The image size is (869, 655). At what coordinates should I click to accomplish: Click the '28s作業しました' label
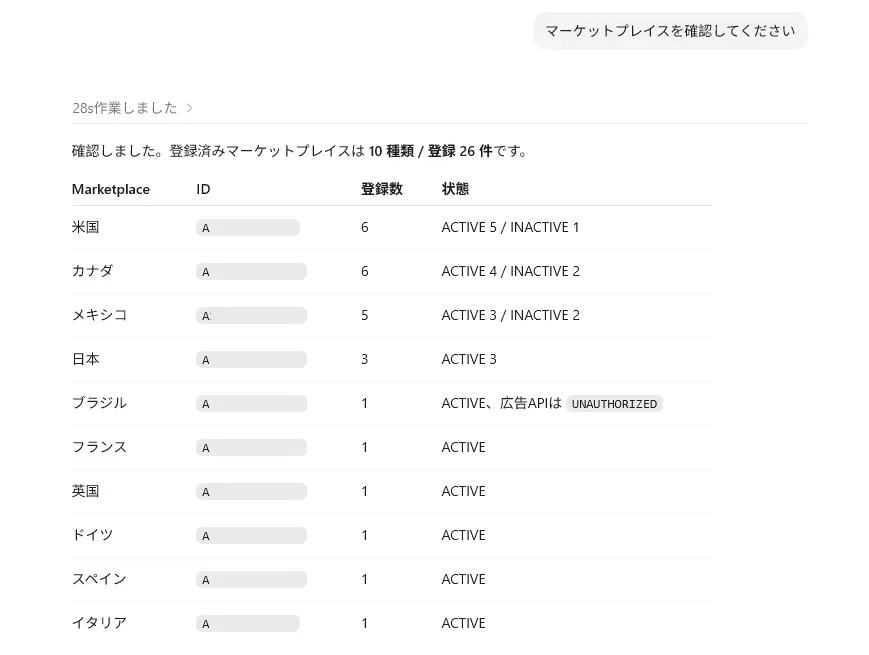click(x=125, y=108)
